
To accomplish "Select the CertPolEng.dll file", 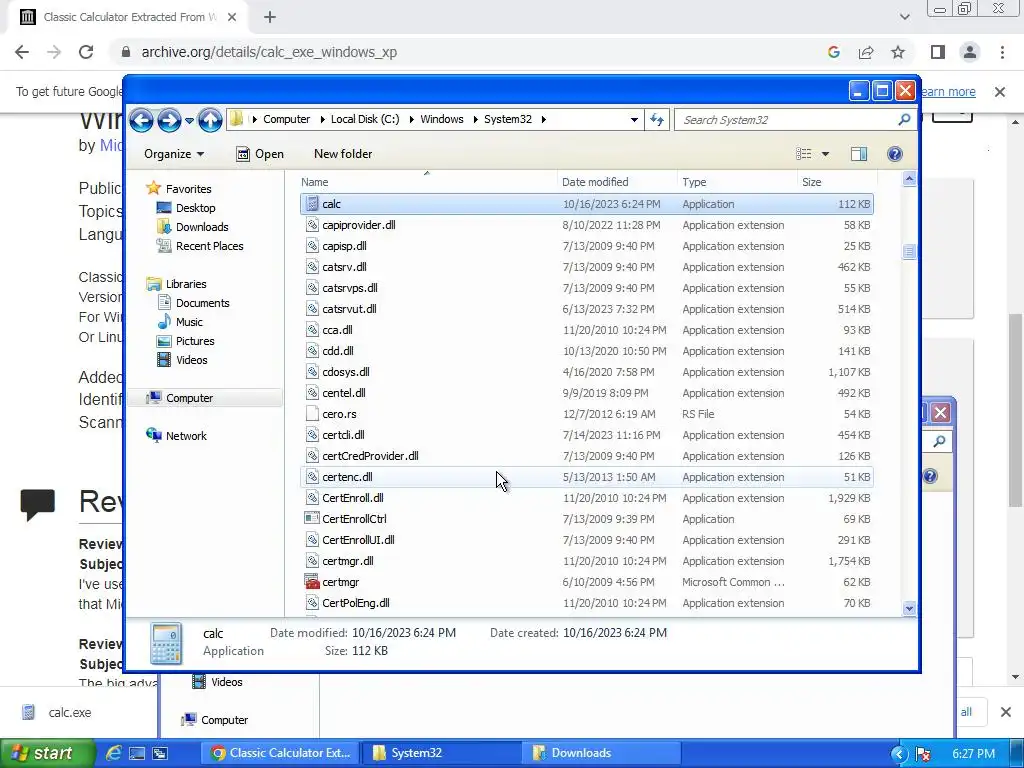I will pos(355,603).
